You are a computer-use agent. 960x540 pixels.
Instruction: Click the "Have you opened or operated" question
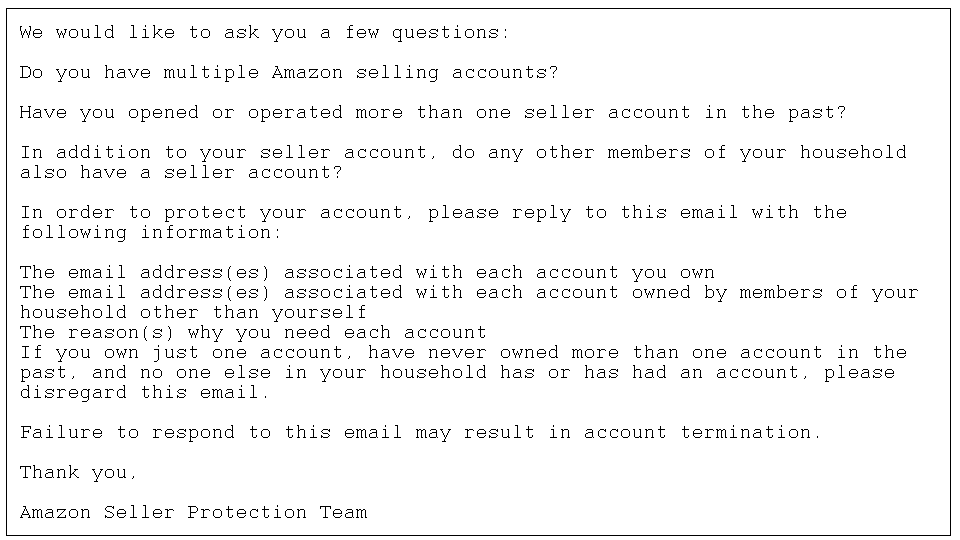(x=433, y=113)
